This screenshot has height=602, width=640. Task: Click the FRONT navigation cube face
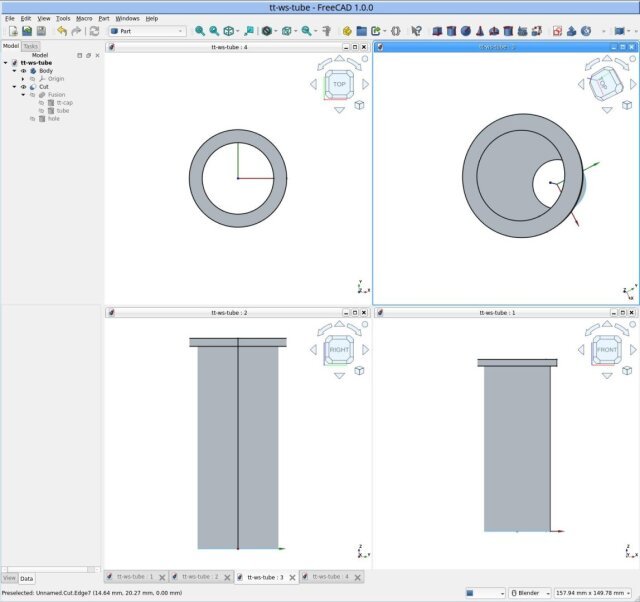(x=607, y=349)
